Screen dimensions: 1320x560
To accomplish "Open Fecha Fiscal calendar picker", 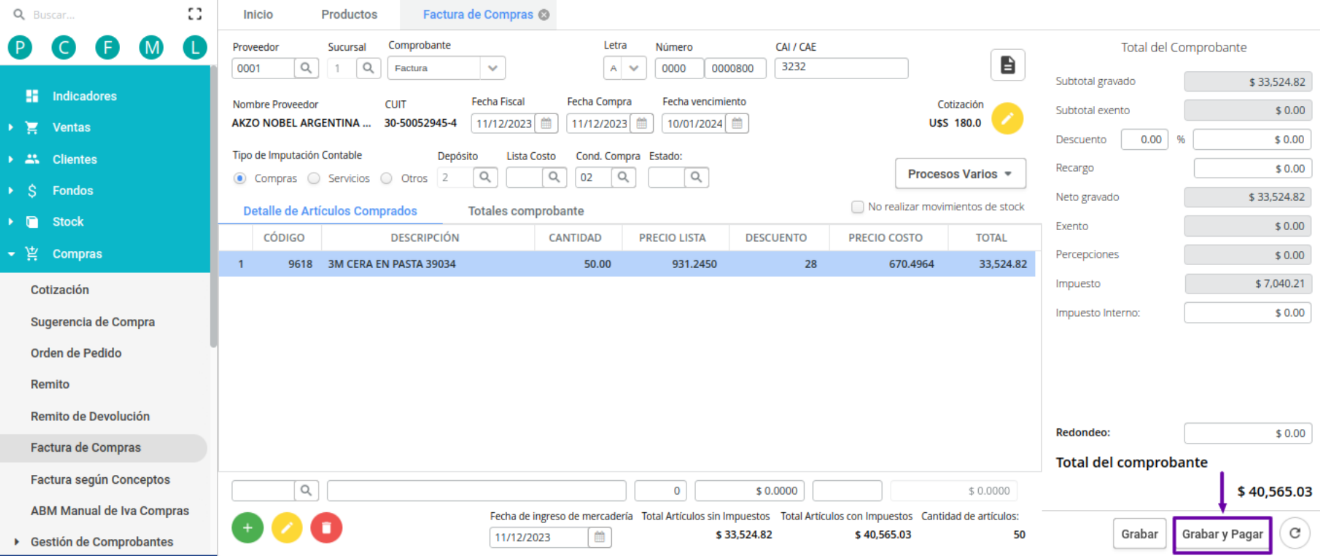I will click(546, 123).
